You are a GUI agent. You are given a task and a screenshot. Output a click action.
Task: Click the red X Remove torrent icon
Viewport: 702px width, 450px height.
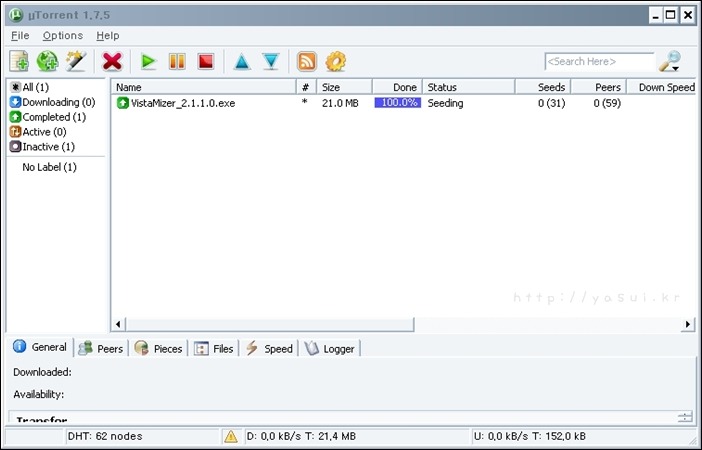[112, 61]
